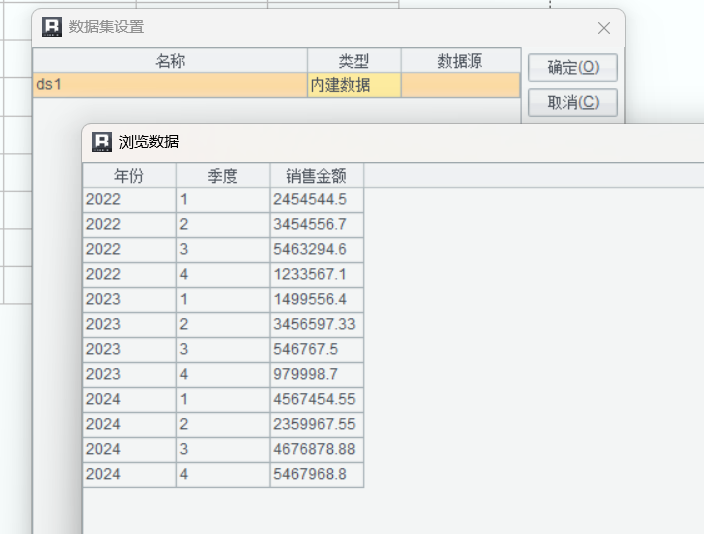This screenshot has height=534, width=704.
Task: Click the 确定(O) button
Action: click(x=572, y=68)
